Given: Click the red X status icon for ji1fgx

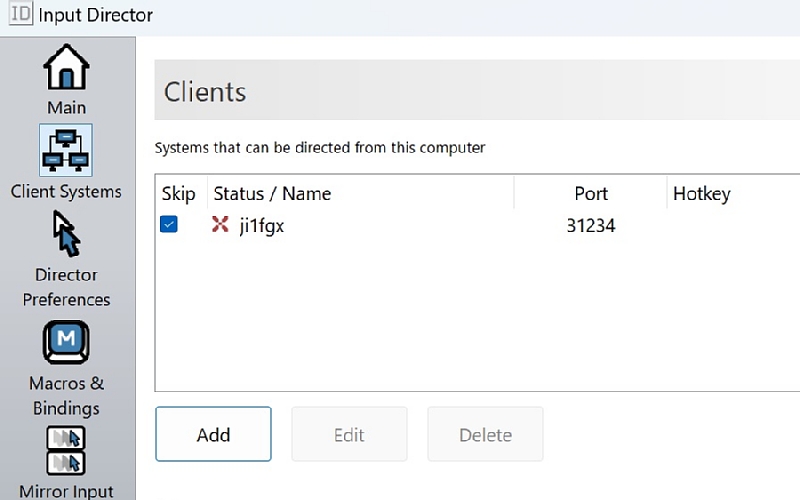Looking at the screenshot, I should pyautogui.click(x=220, y=224).
